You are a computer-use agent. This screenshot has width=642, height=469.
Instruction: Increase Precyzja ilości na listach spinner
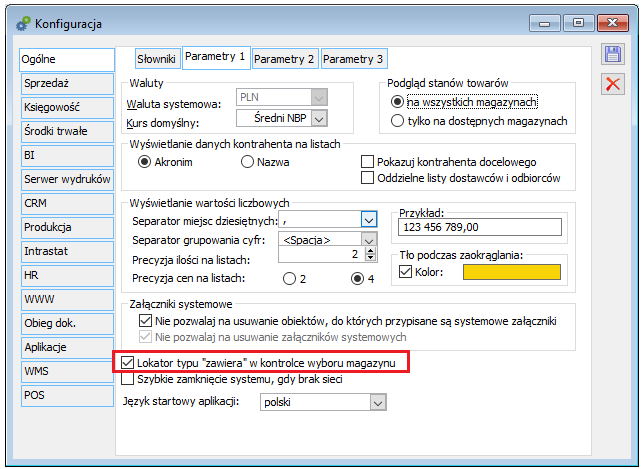coord(370,251)
